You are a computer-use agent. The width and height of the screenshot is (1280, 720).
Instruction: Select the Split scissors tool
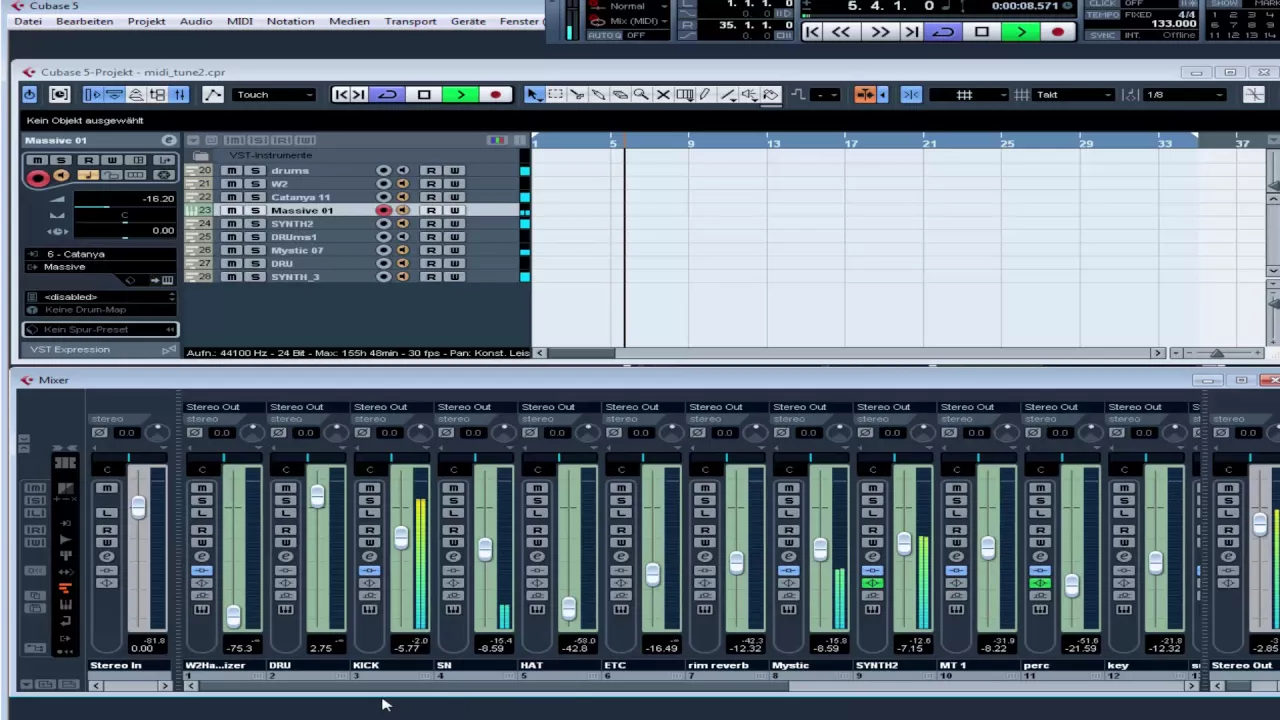(x=577, y=94)
